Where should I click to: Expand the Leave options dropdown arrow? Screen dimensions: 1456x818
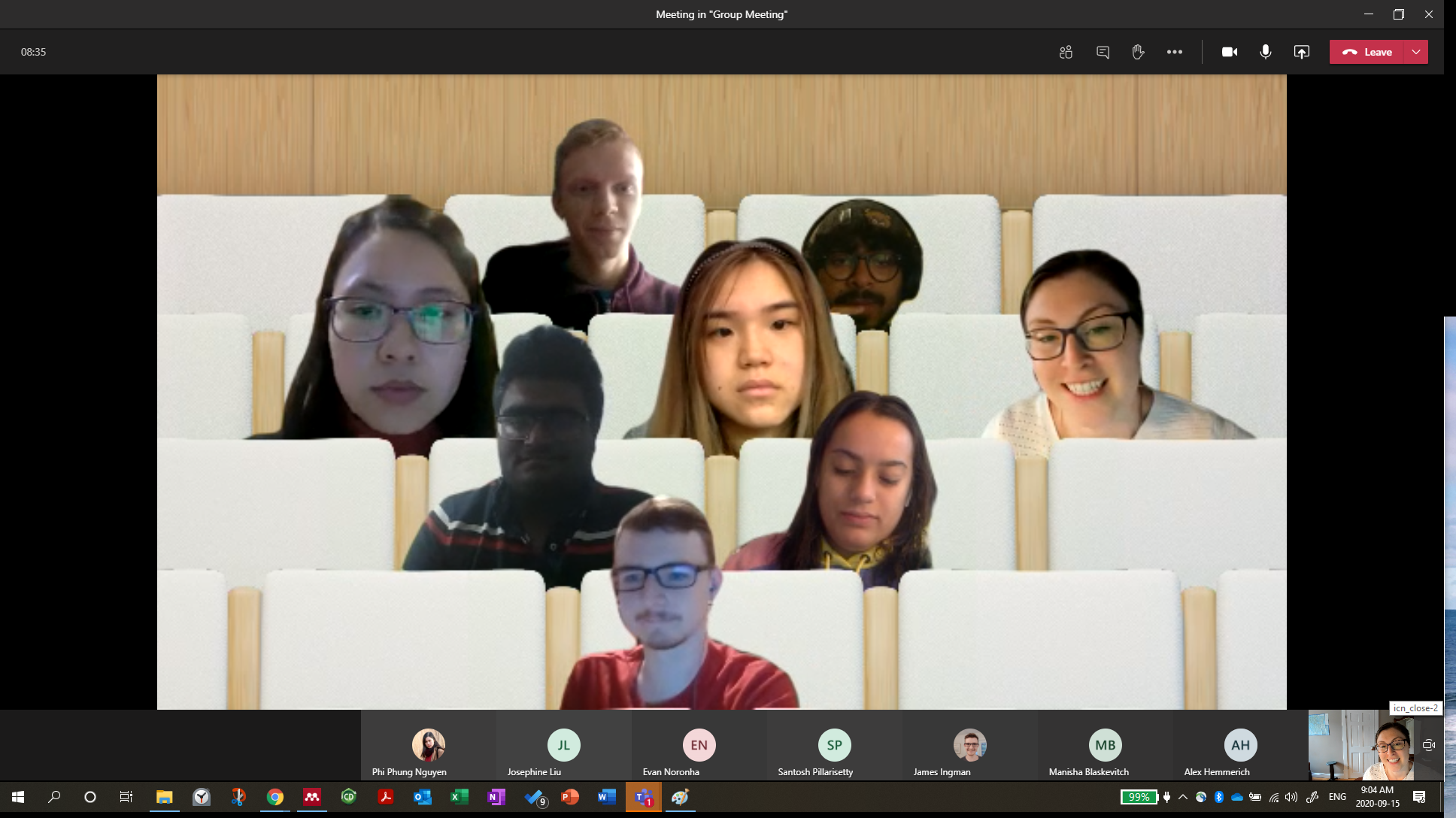coord(1416,52)
